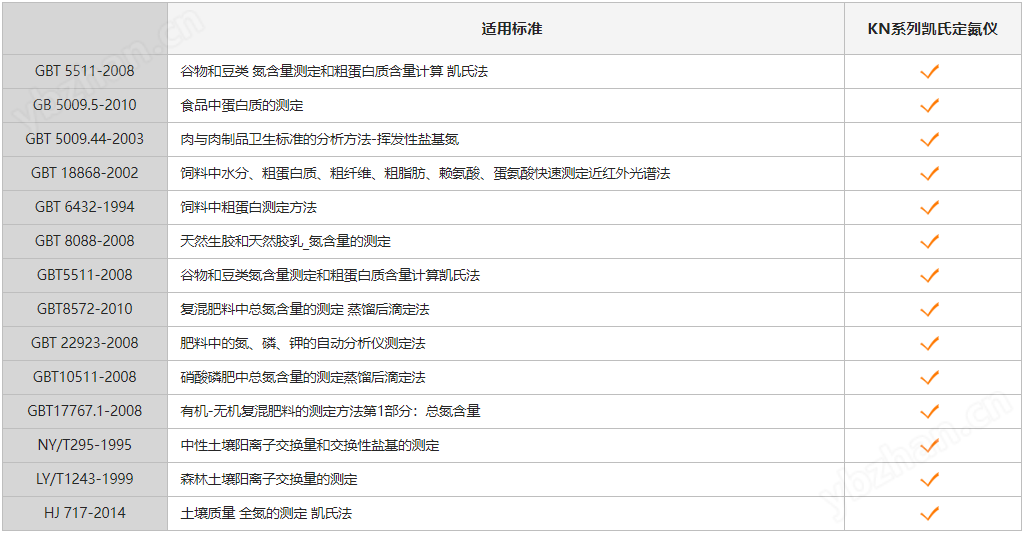This screenshot has width=1024, height=534.
Task: Click the 适用标准 column header
Action: click(x=511, y=29)
